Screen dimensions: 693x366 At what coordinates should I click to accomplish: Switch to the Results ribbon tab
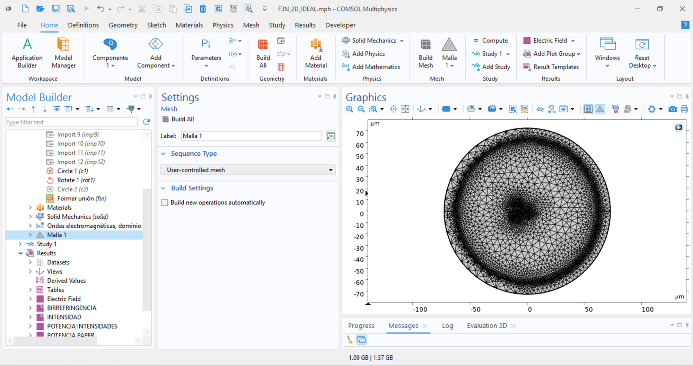click(x=305, y=25)
